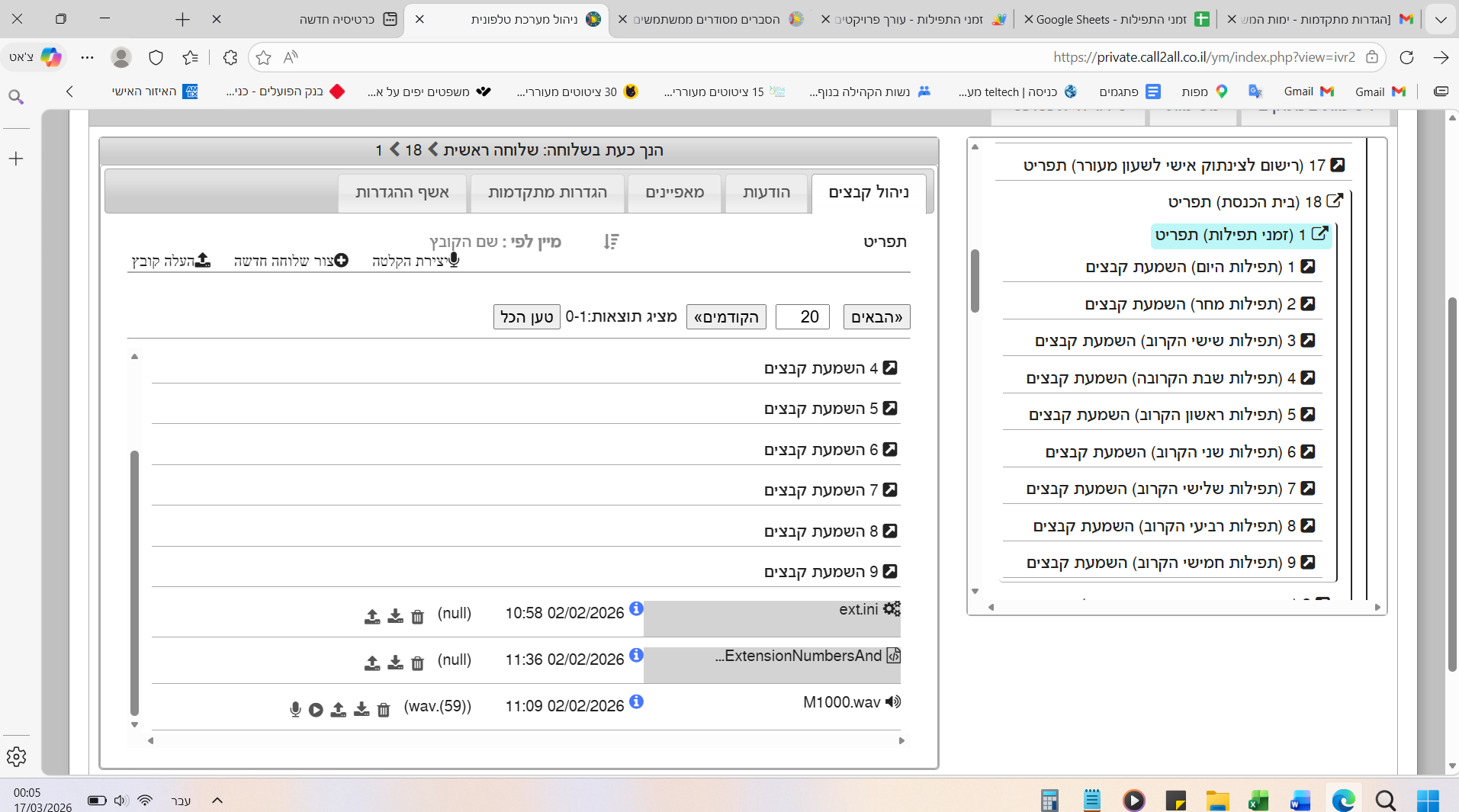This screenshot has height=812, width=1459.
Task: Open the Excel app in the taskbar
Action: [x=1258, y=800]
